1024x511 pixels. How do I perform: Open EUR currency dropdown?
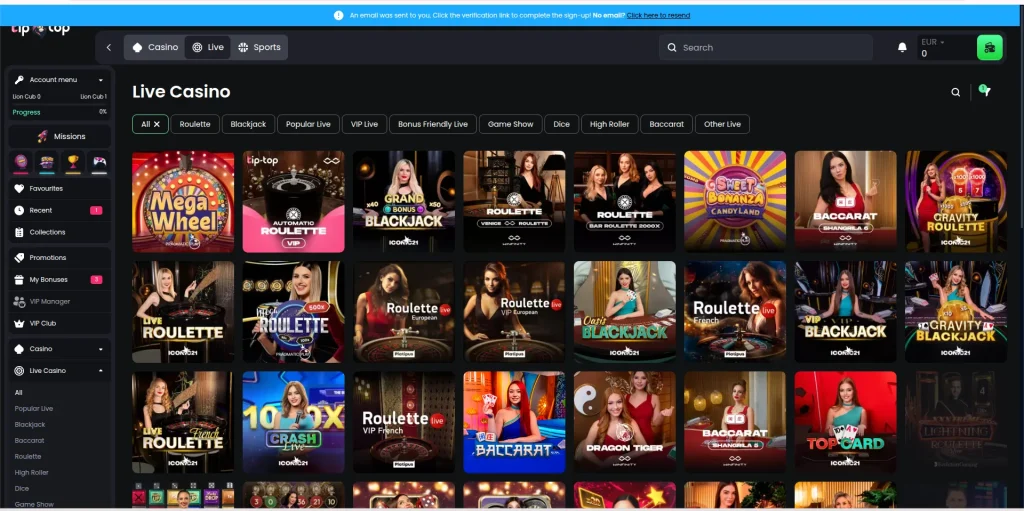[933, 42]
